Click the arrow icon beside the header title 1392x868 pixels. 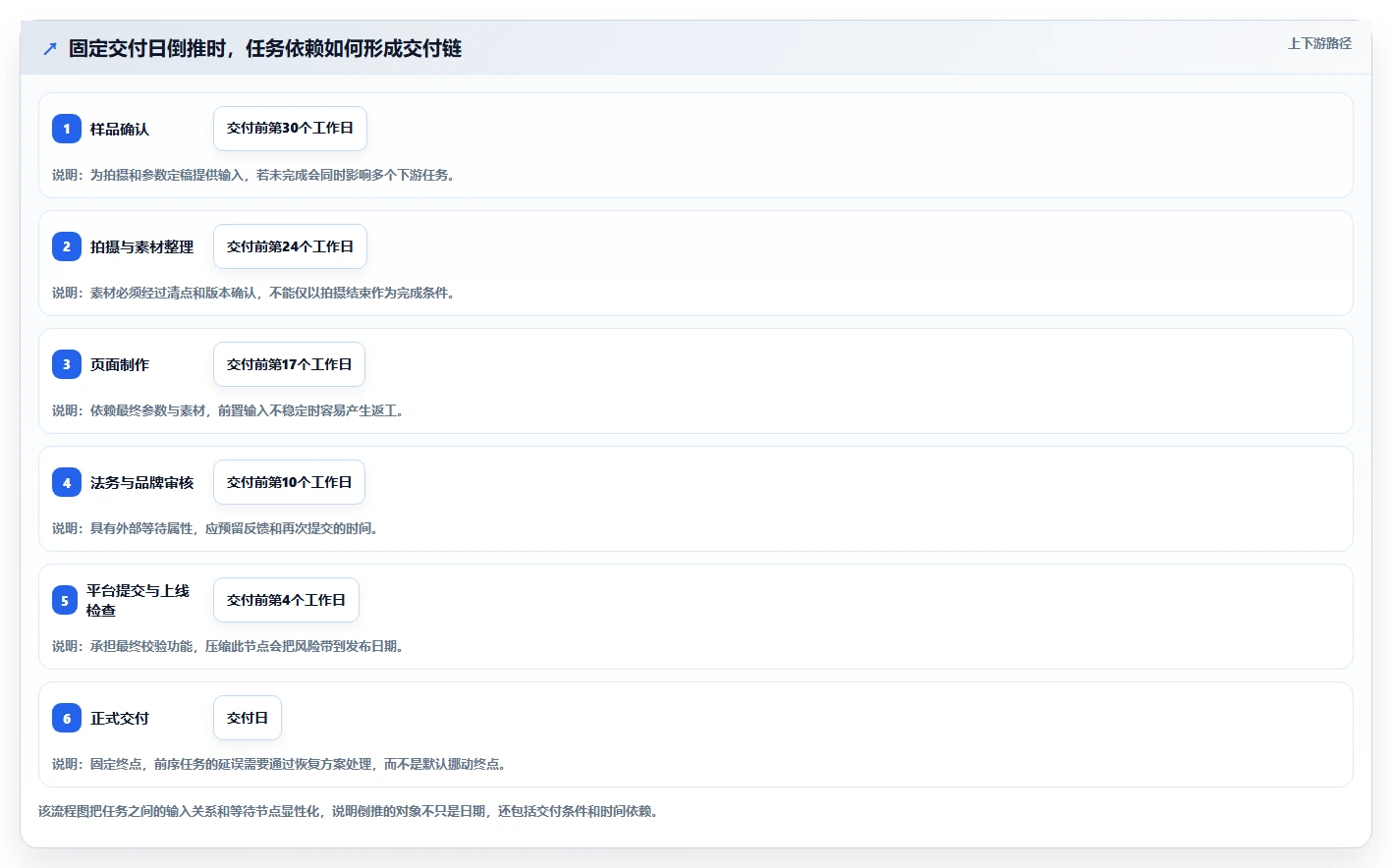coord(50,48)
